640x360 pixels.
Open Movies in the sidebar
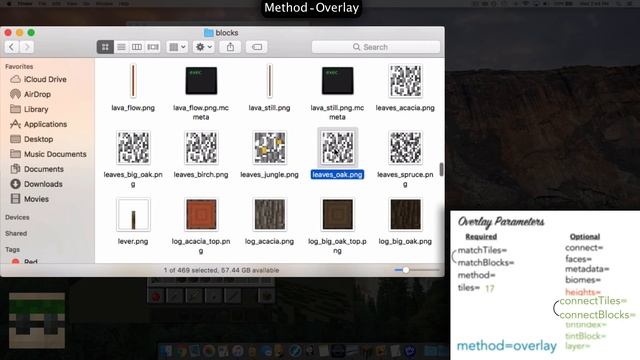tap(36, 199)
